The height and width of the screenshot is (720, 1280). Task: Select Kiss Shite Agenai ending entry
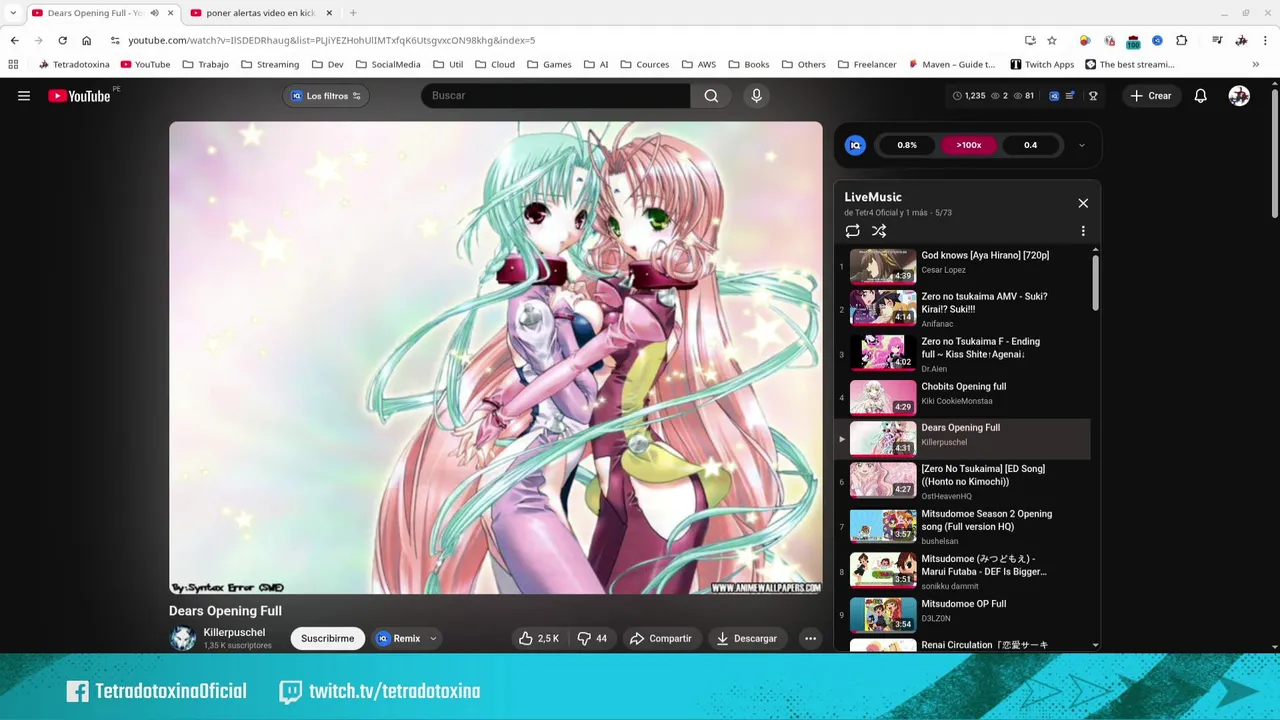(x=962, y=354)
